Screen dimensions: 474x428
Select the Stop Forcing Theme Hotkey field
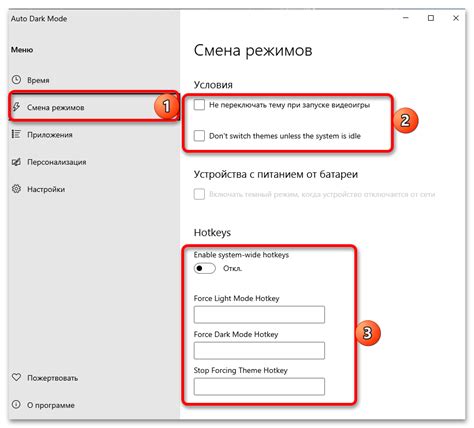(259, 386)
